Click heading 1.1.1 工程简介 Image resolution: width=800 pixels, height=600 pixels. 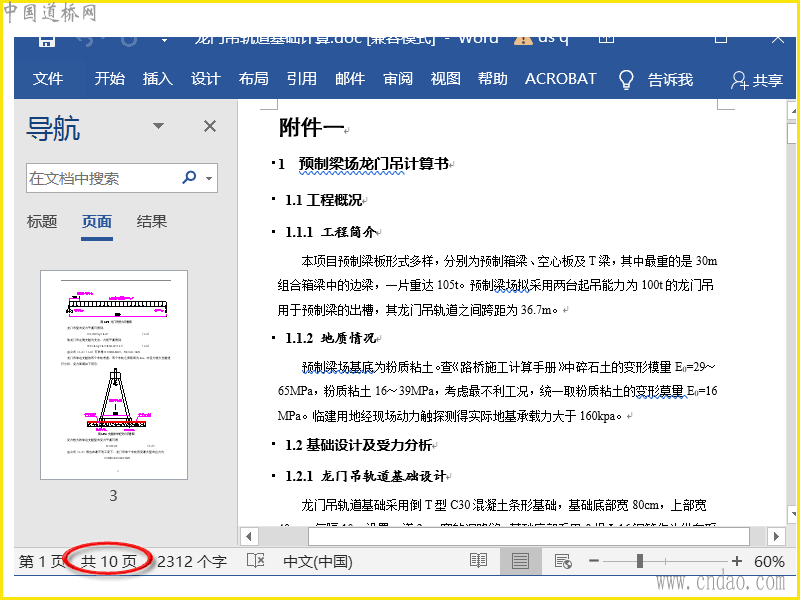point(331,232)
